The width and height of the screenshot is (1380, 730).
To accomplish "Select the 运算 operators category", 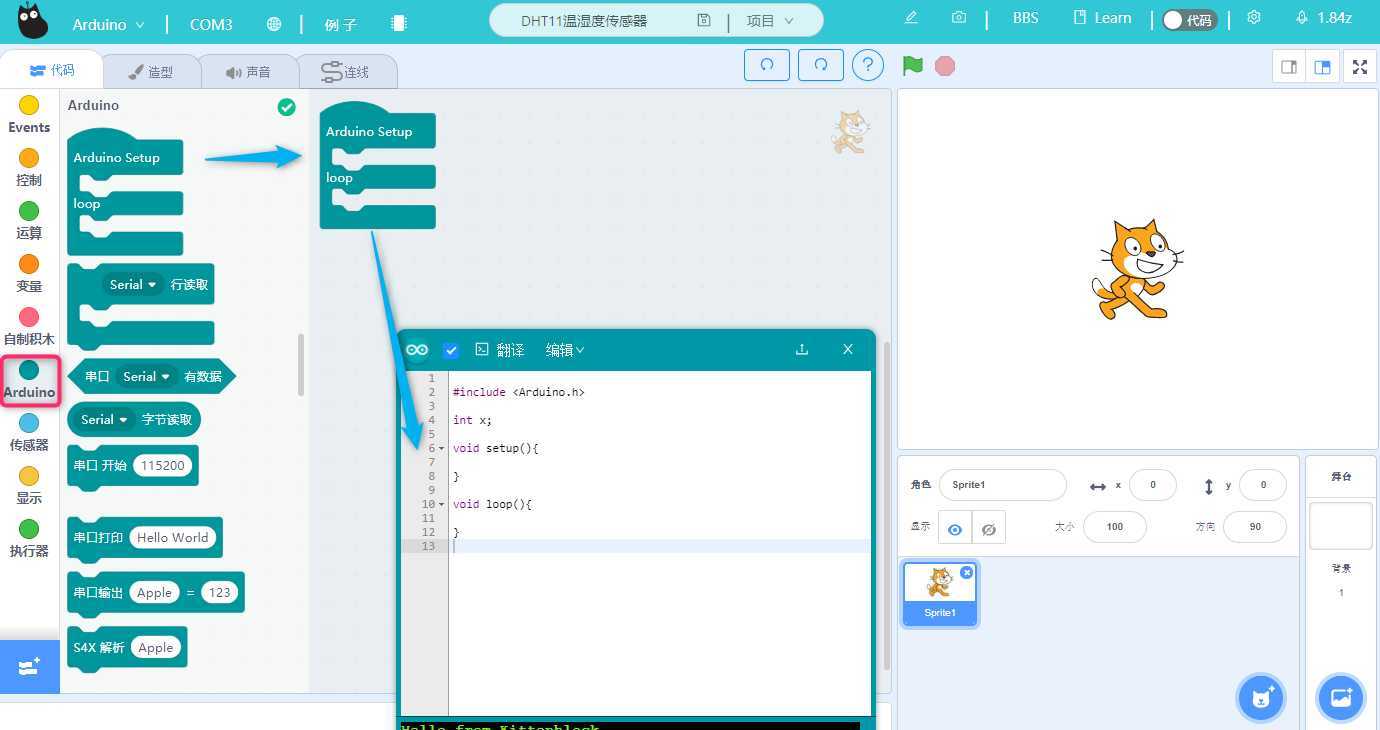I will click(x=29, y=220).
